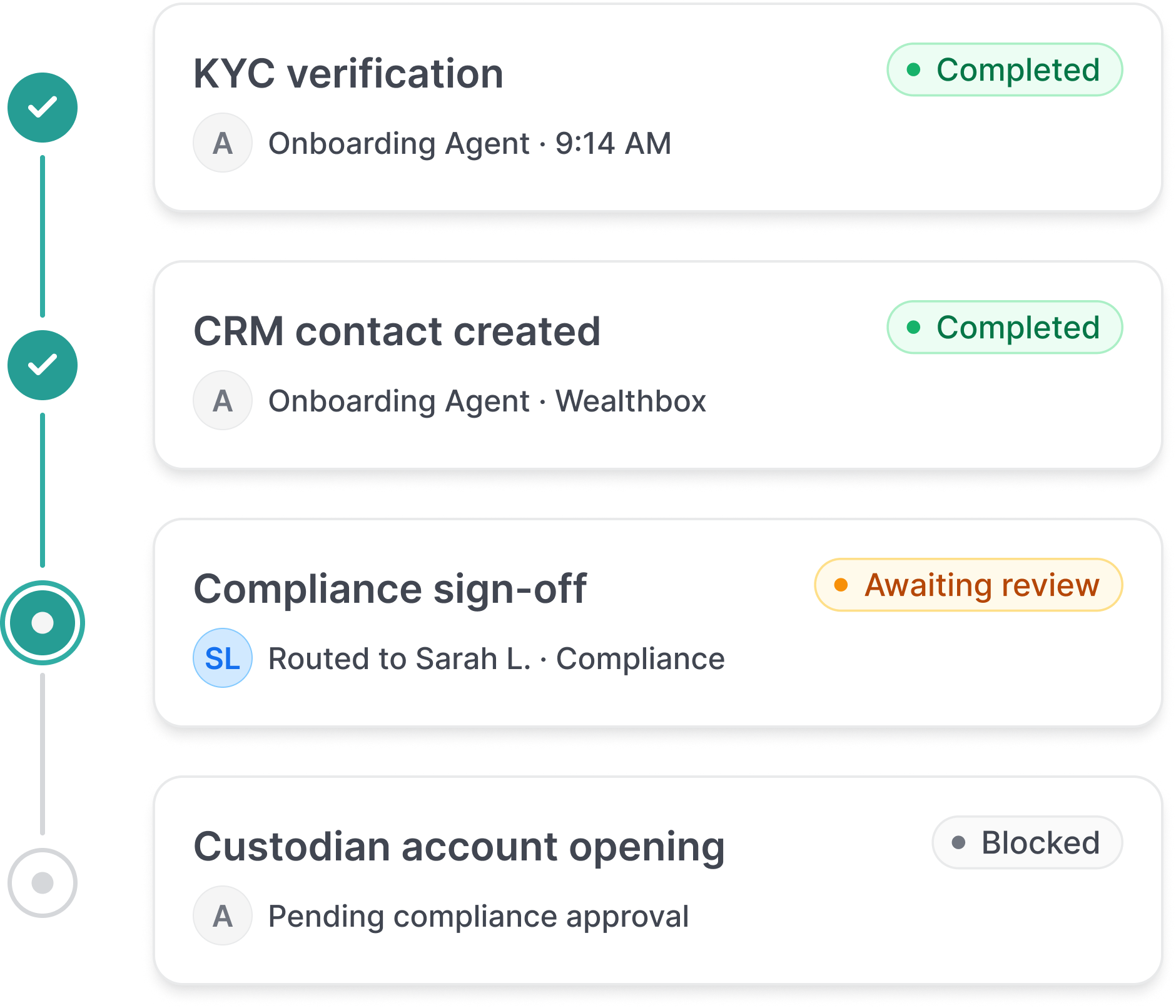The height and width of the screenshot is (1008, 1176).
Task: Click the agent avatar on Custodian account card
Action: tap(223, 916)
